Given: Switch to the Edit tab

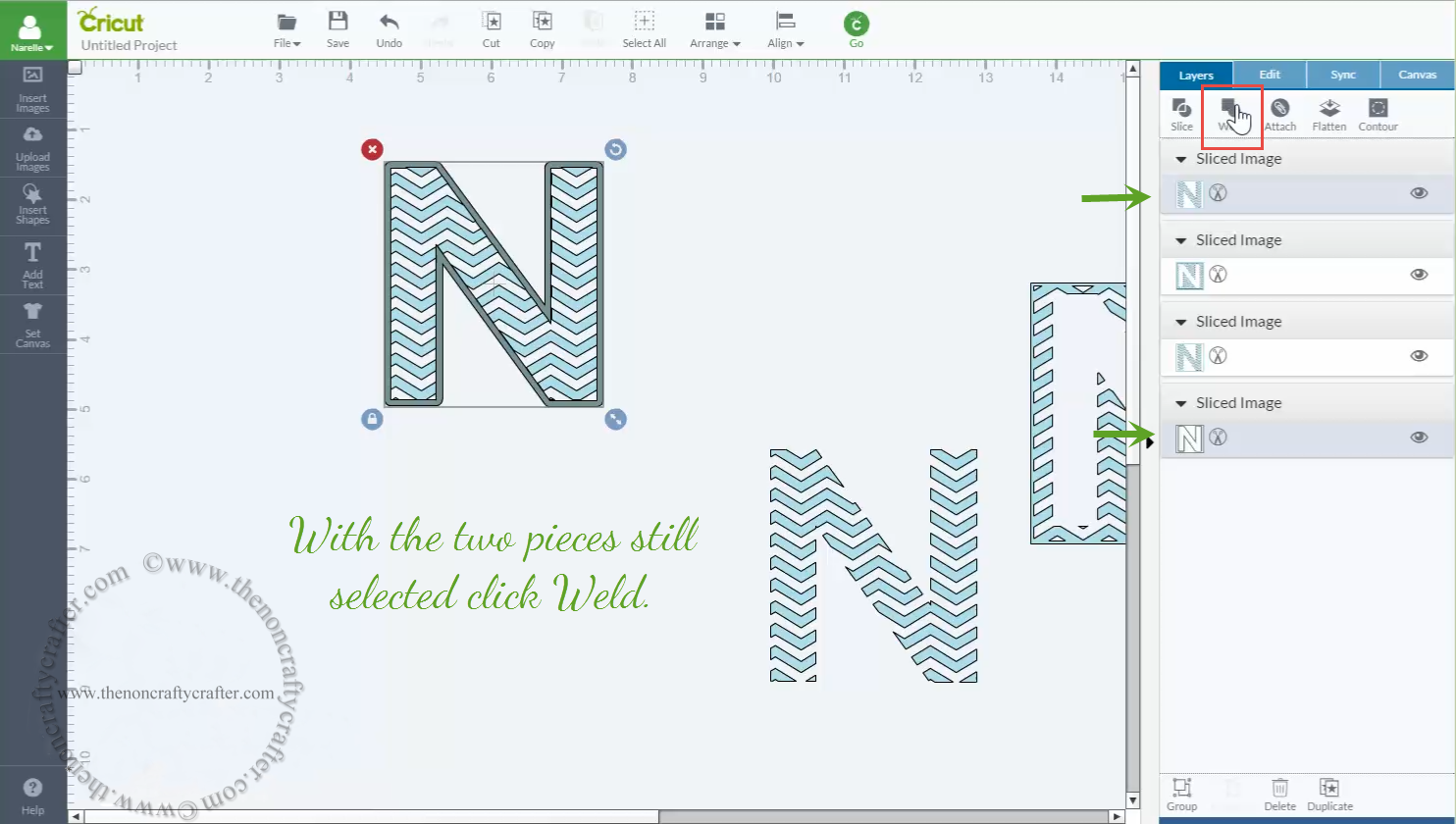Looking at the screenshot, I should point(1269,74).
